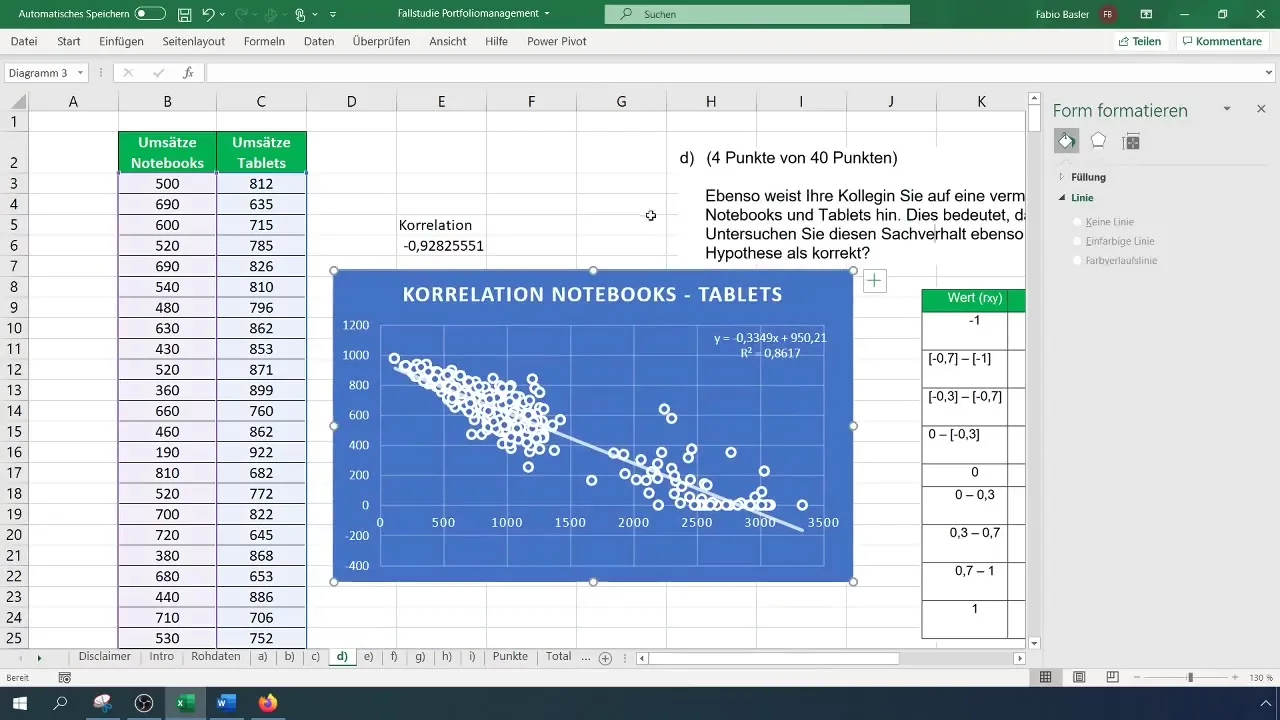Image resolution: width=1280 pixels, height=720 pixels.
Task: Add a new sheet with plus icon
Action: coord(605,657)
